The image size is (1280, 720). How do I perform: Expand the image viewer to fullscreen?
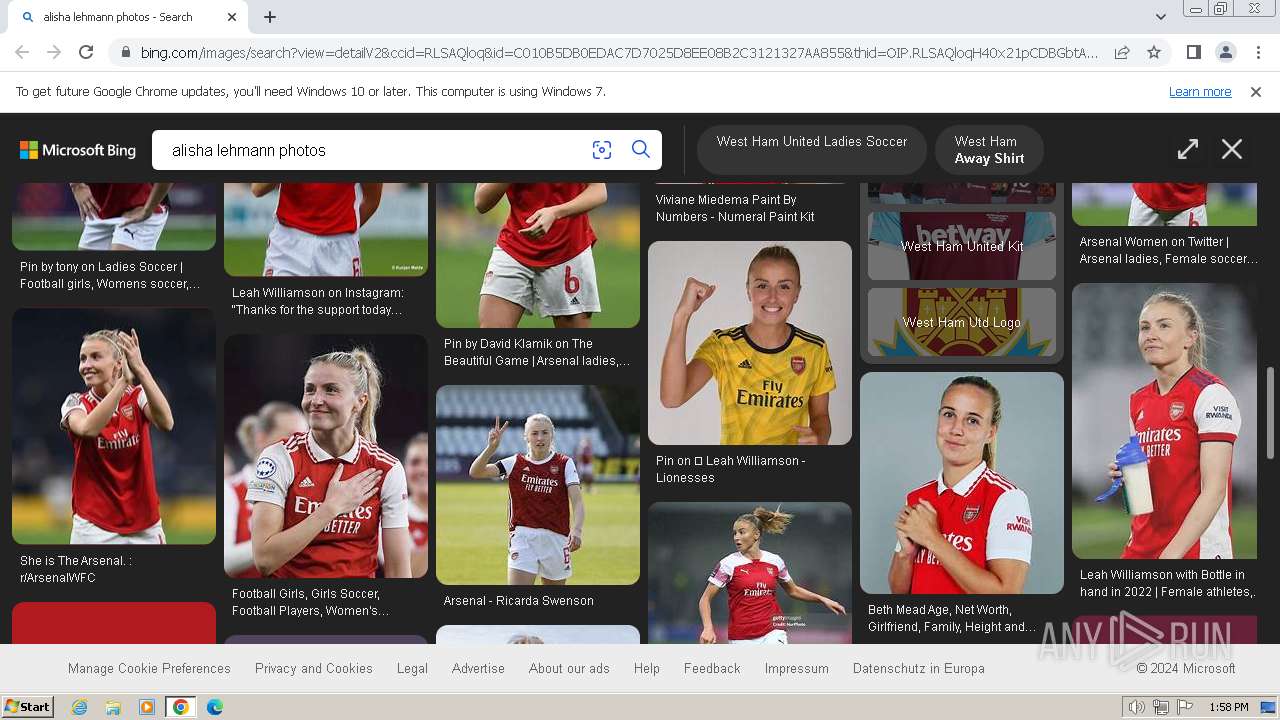tap(1188, 150)
